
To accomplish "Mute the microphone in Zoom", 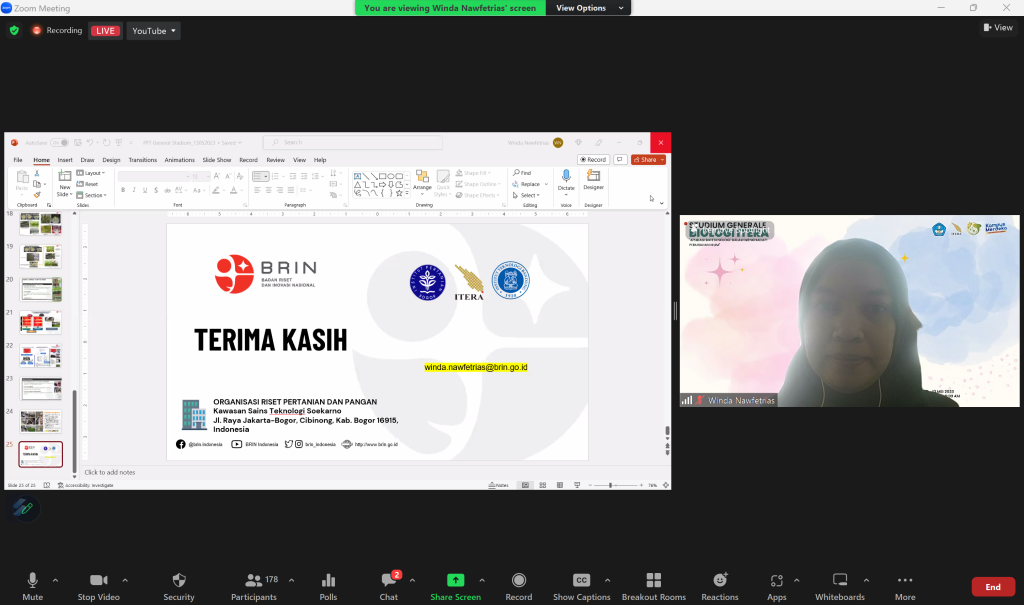I will pos(32,586).
